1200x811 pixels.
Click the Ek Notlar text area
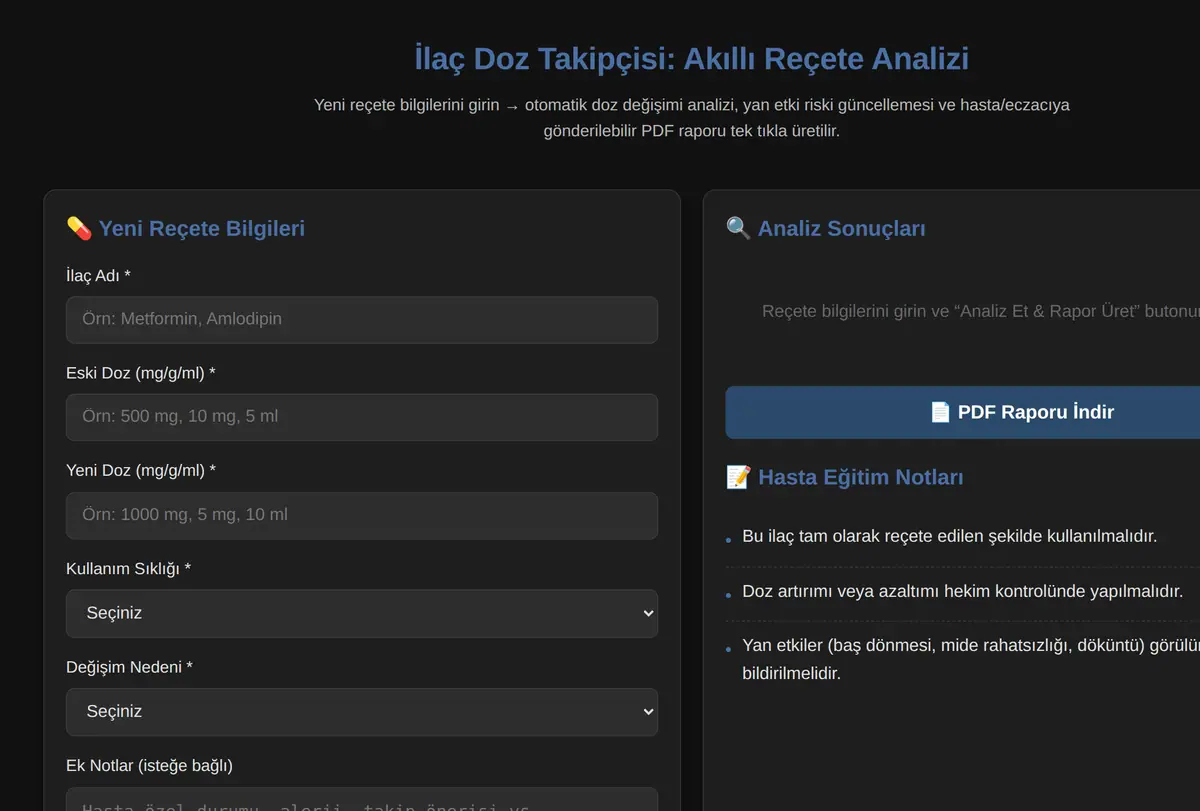pyautogui.click(x=362, y=799)
